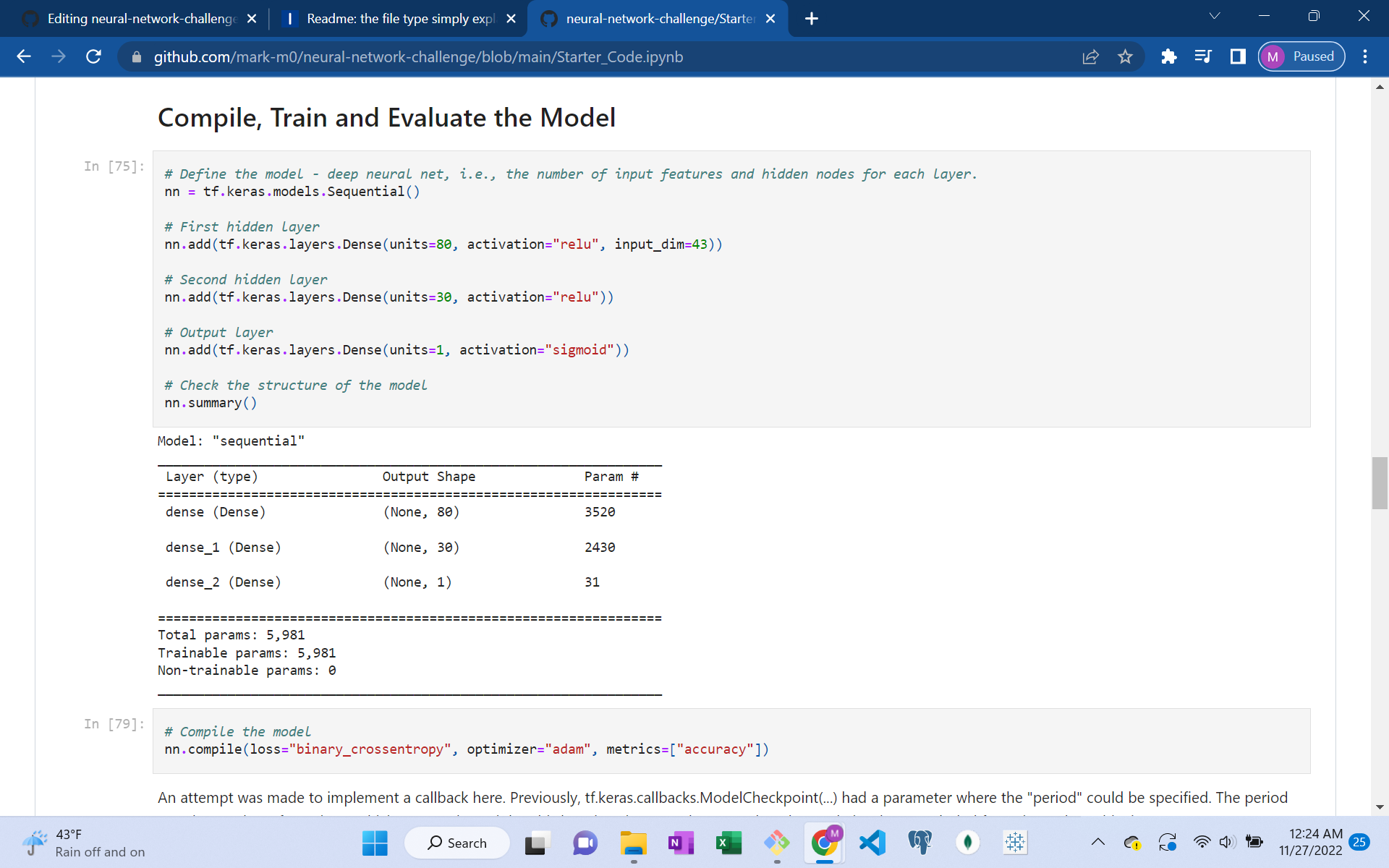Open the Chrome tab search dropdown
Image resolution: width=1389 pixels, height=868 pixels.
click(x=1214, y=15)
